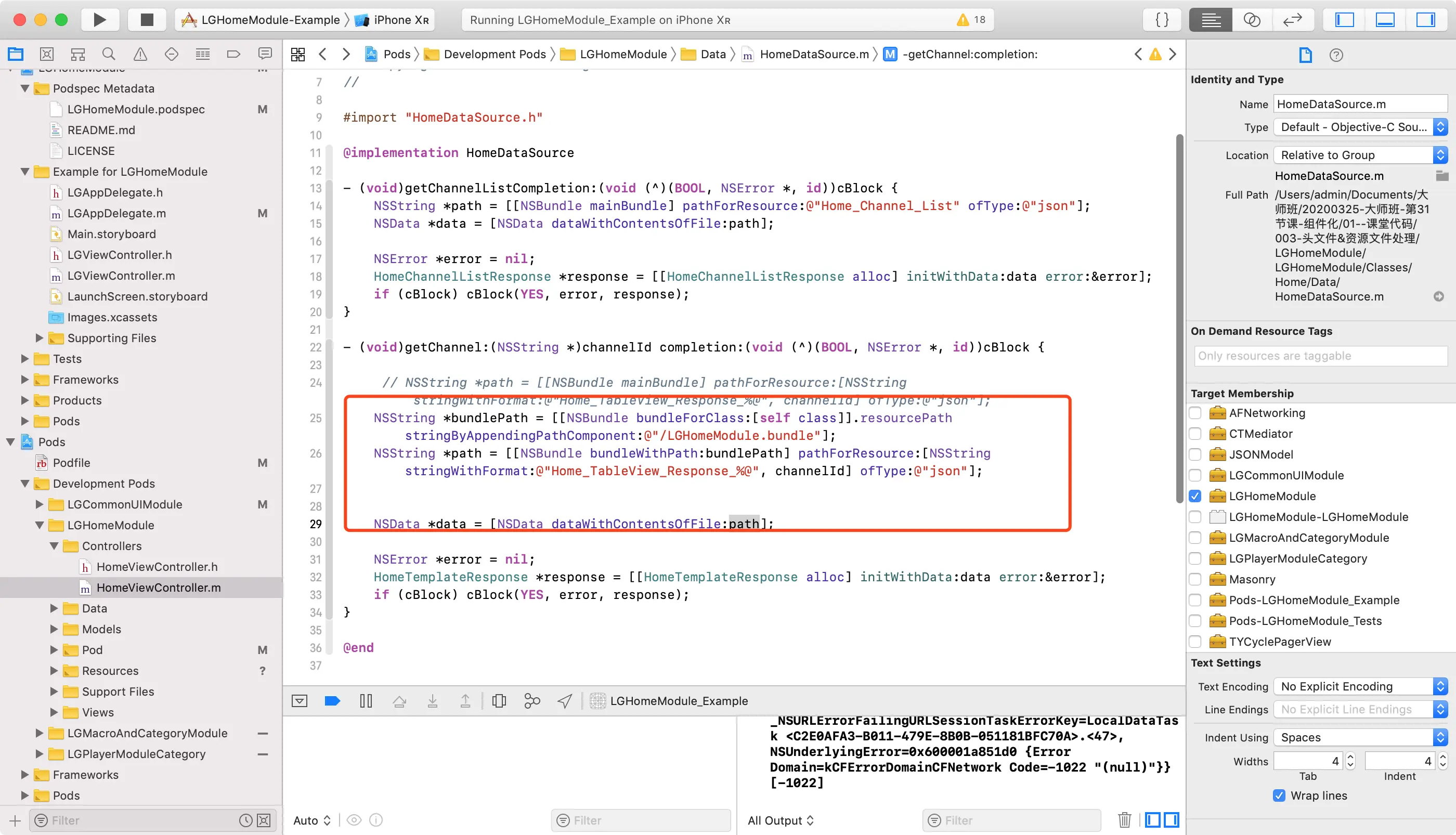Show the Issue navigator warning icon
This screenshot has height=835, width=1456.
(140, 54)
